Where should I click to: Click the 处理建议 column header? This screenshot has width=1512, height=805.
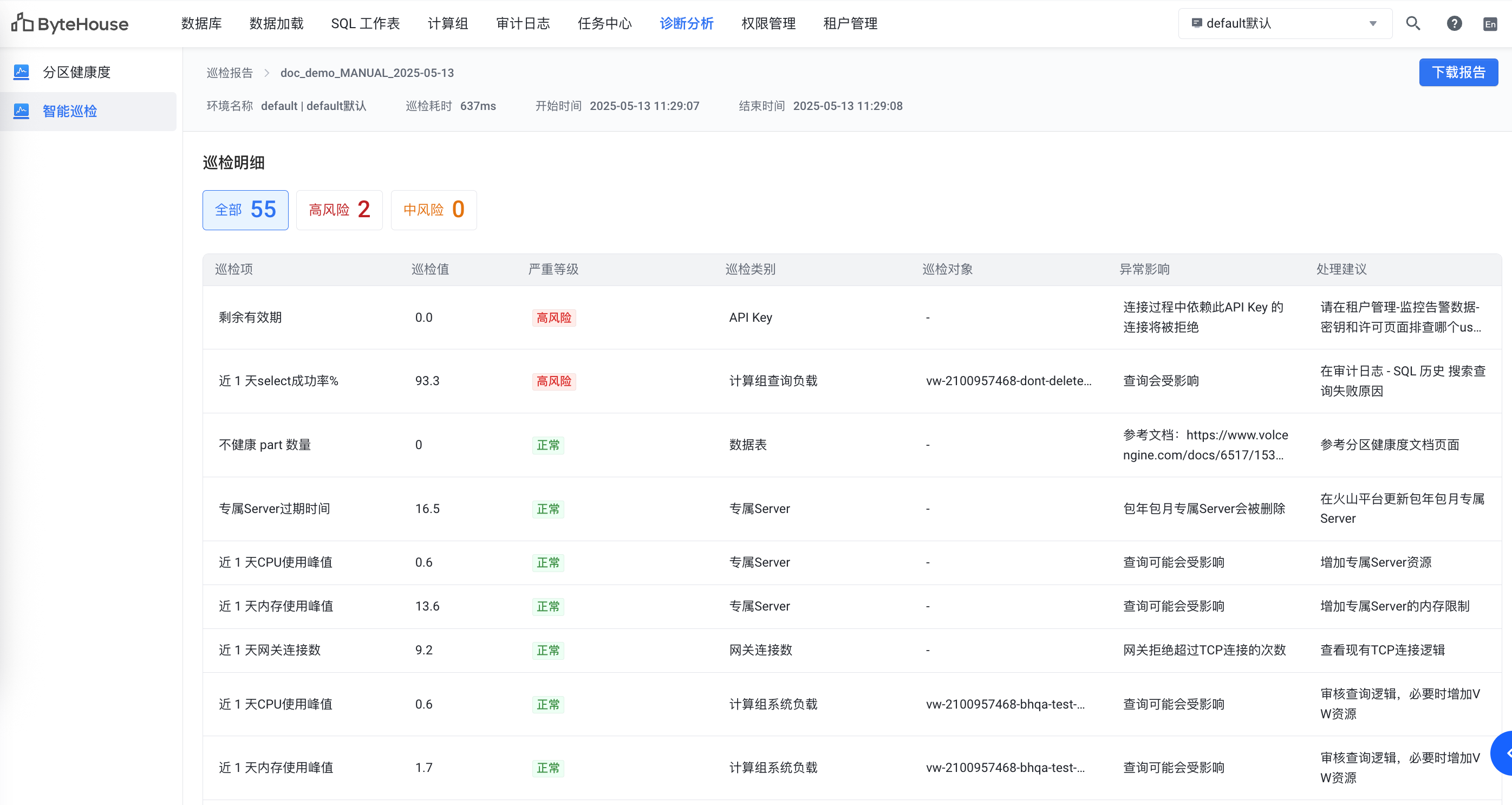1342,269
